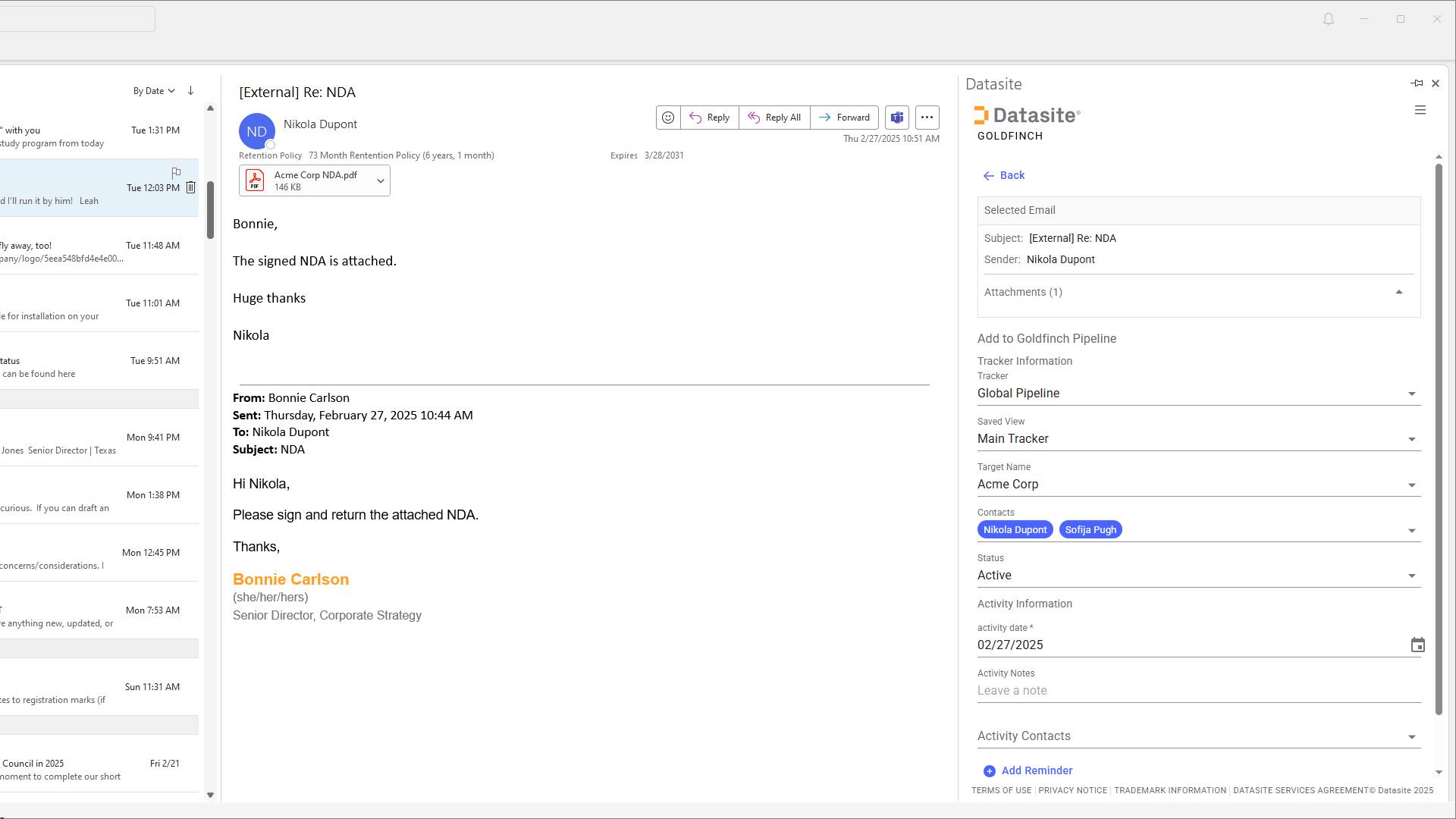Open the By Date sort menu
The width and height of the screenshot is (1456, 819).
pos(154,91)
